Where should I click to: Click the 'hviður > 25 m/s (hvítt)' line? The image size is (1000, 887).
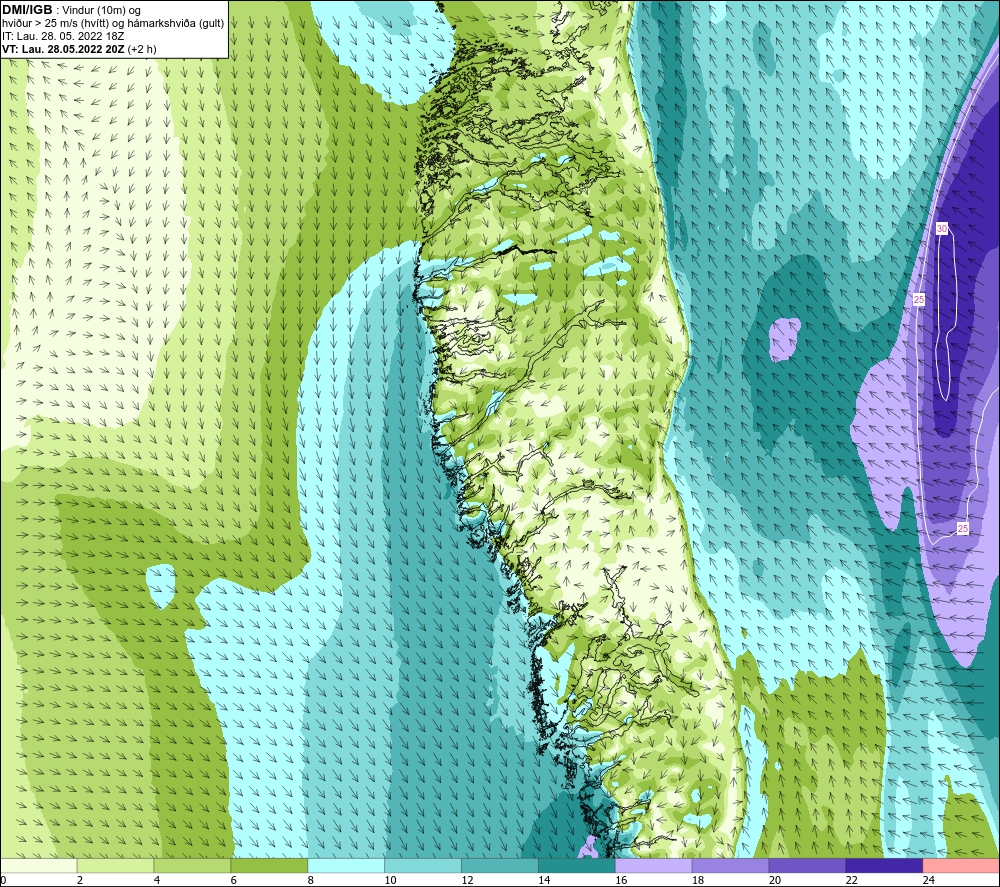pos(113,24)
